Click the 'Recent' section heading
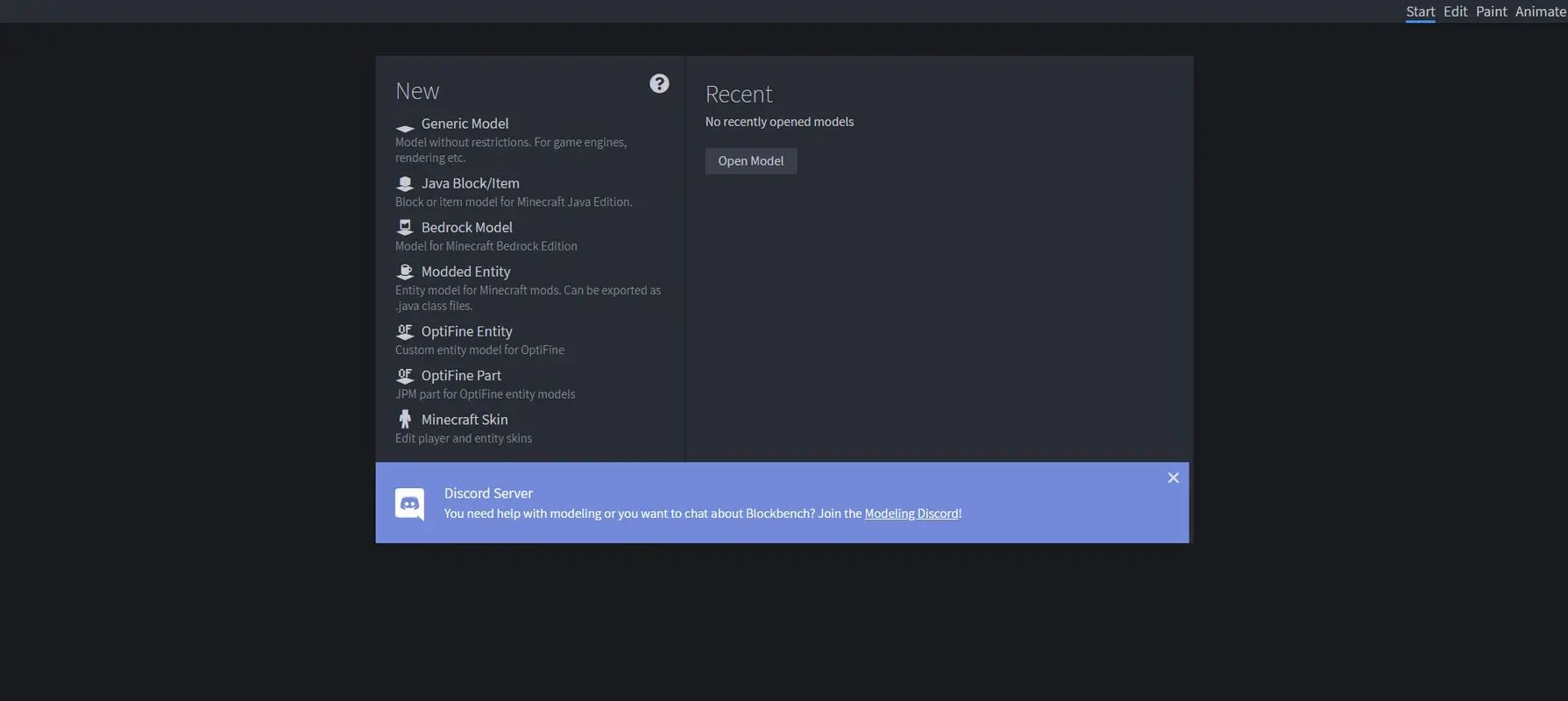1568x701 pixels. tap(739, 94)
